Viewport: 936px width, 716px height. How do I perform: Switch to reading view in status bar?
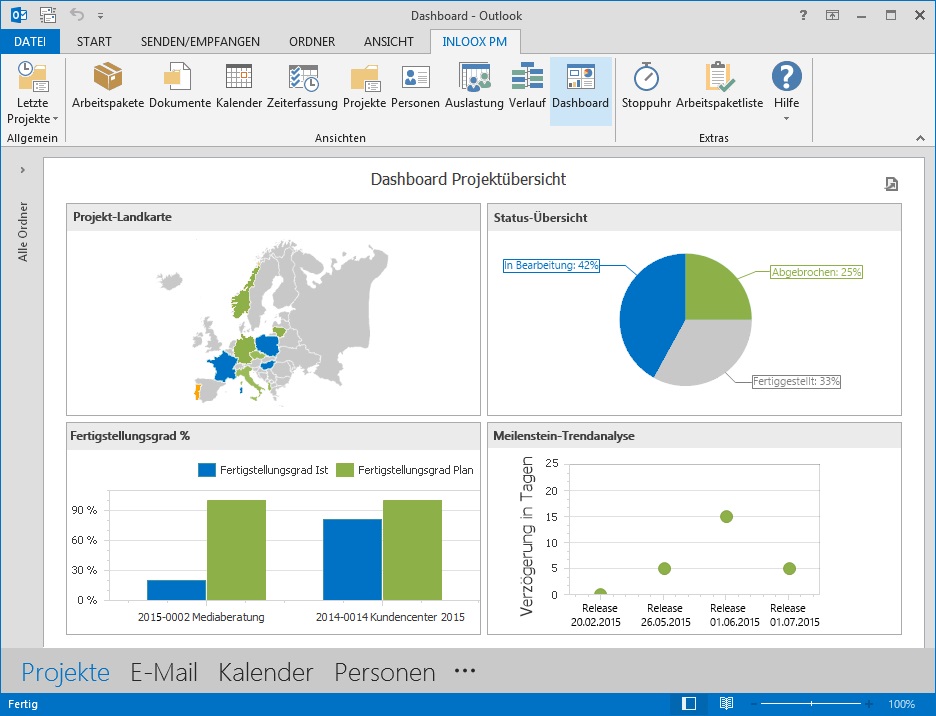(727, 704)
